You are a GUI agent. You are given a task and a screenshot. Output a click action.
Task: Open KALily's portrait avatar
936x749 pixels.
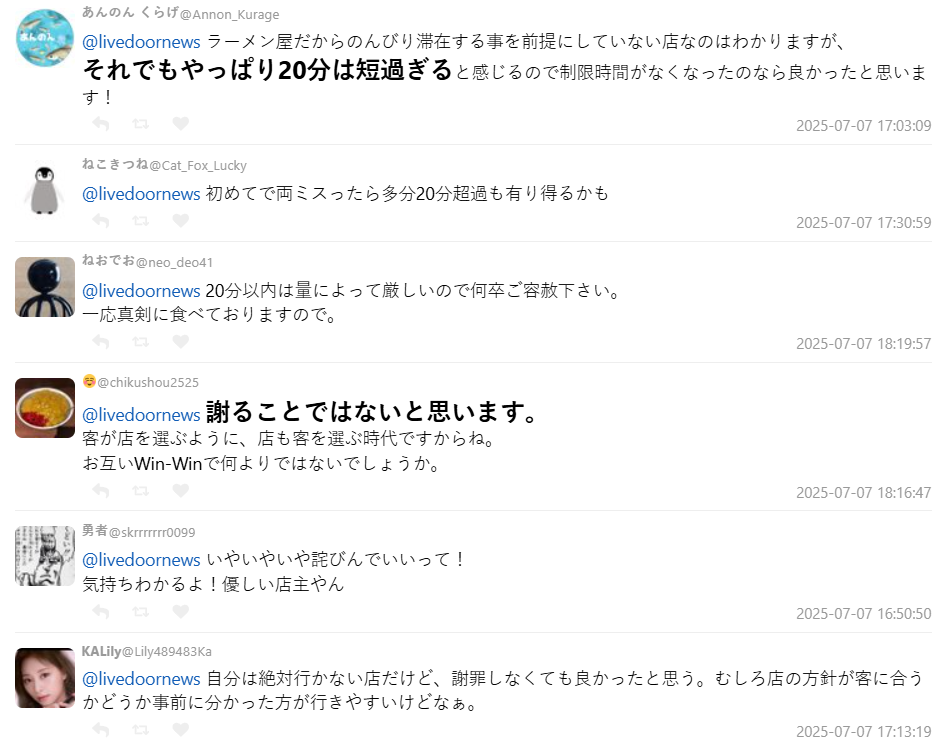coord(45,678)
